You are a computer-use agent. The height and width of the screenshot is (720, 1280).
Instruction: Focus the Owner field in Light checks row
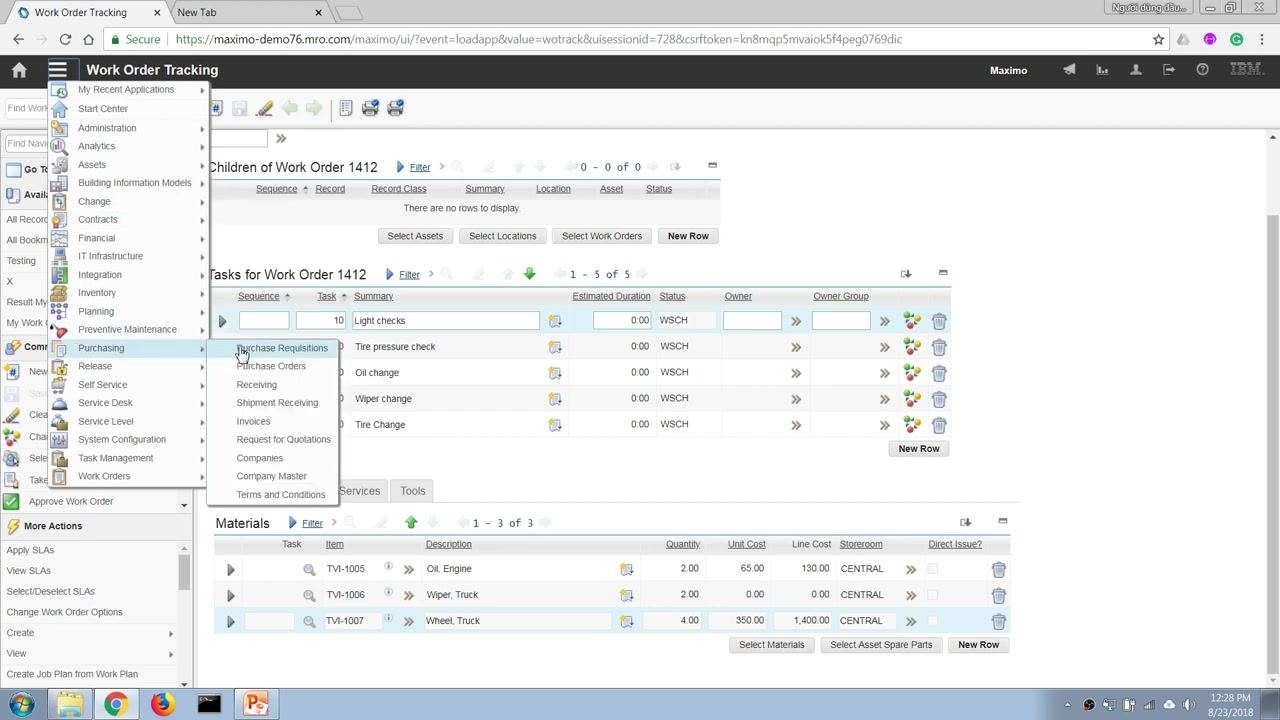pos(752,321)
